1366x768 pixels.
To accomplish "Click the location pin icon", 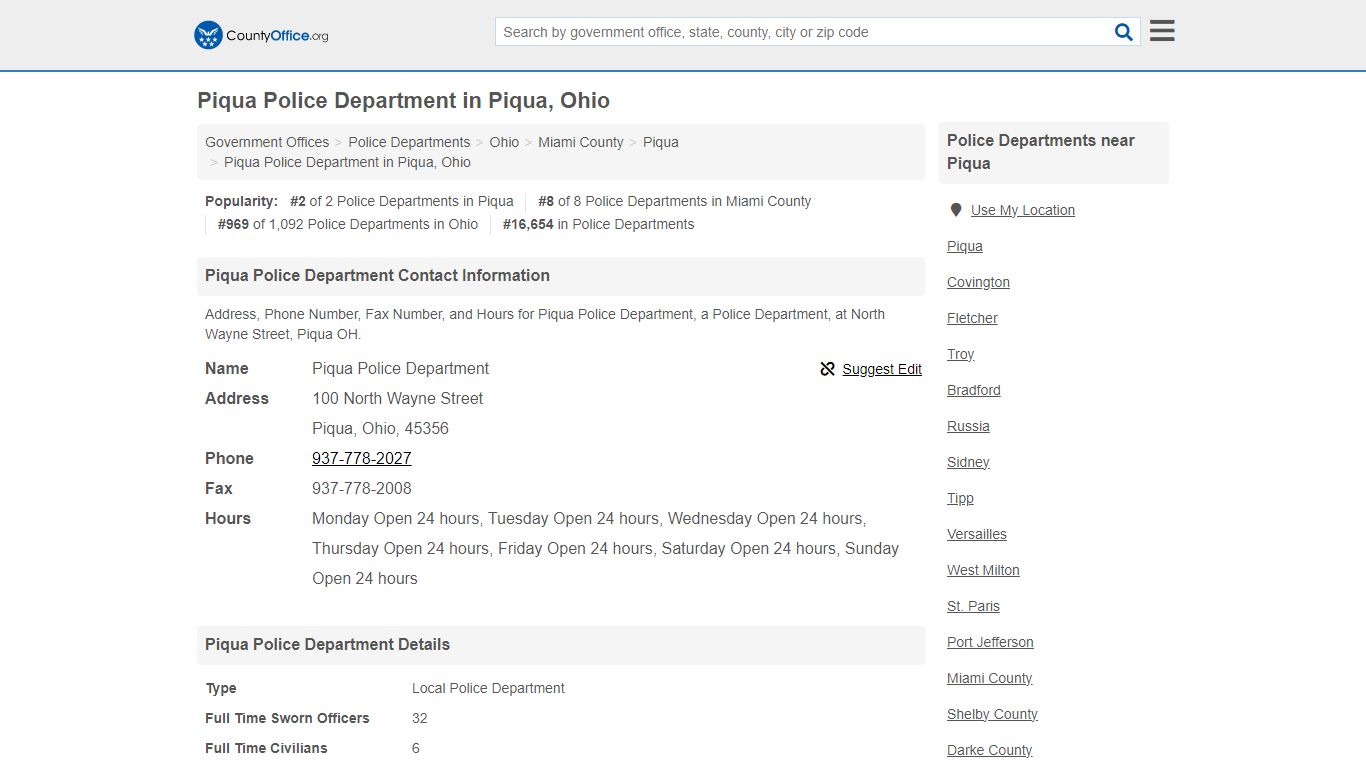I will pyautogui.click(x=956, y=210).
